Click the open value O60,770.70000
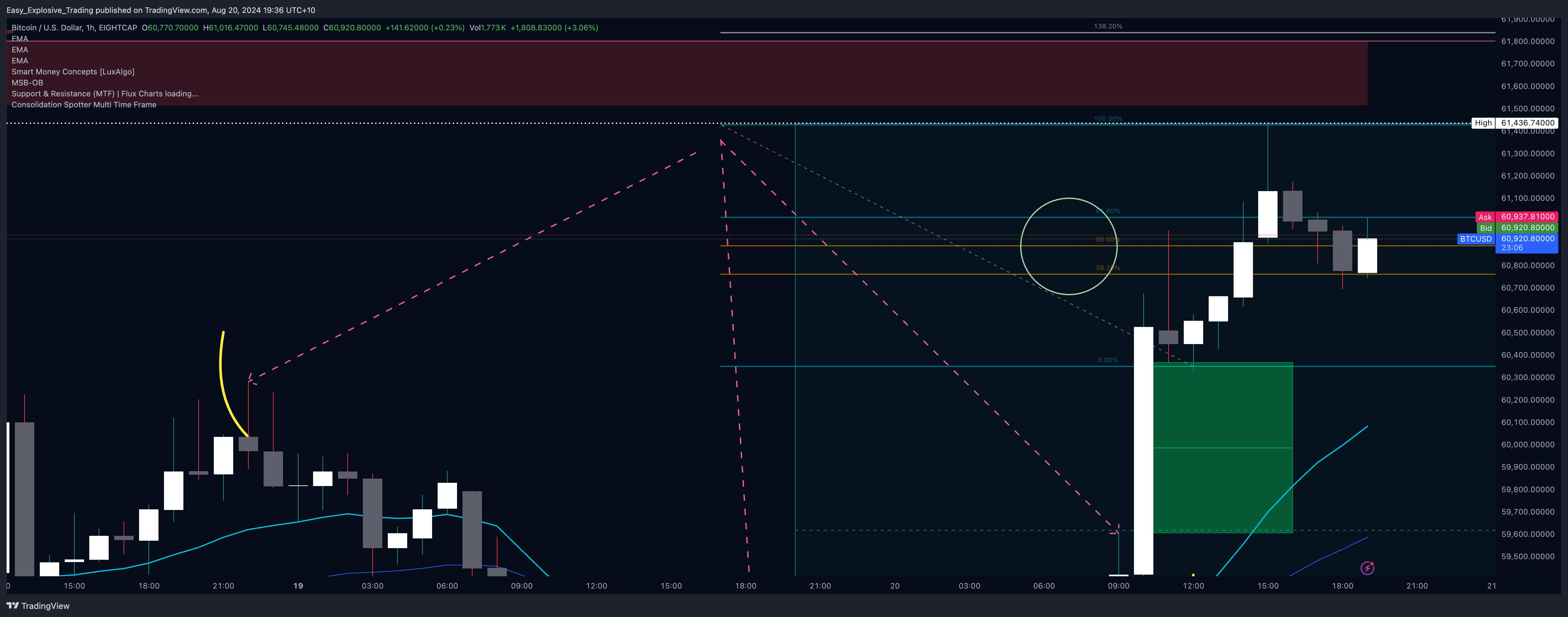Viewport: 1568px width, 617px height. click(x=170, y=27)
